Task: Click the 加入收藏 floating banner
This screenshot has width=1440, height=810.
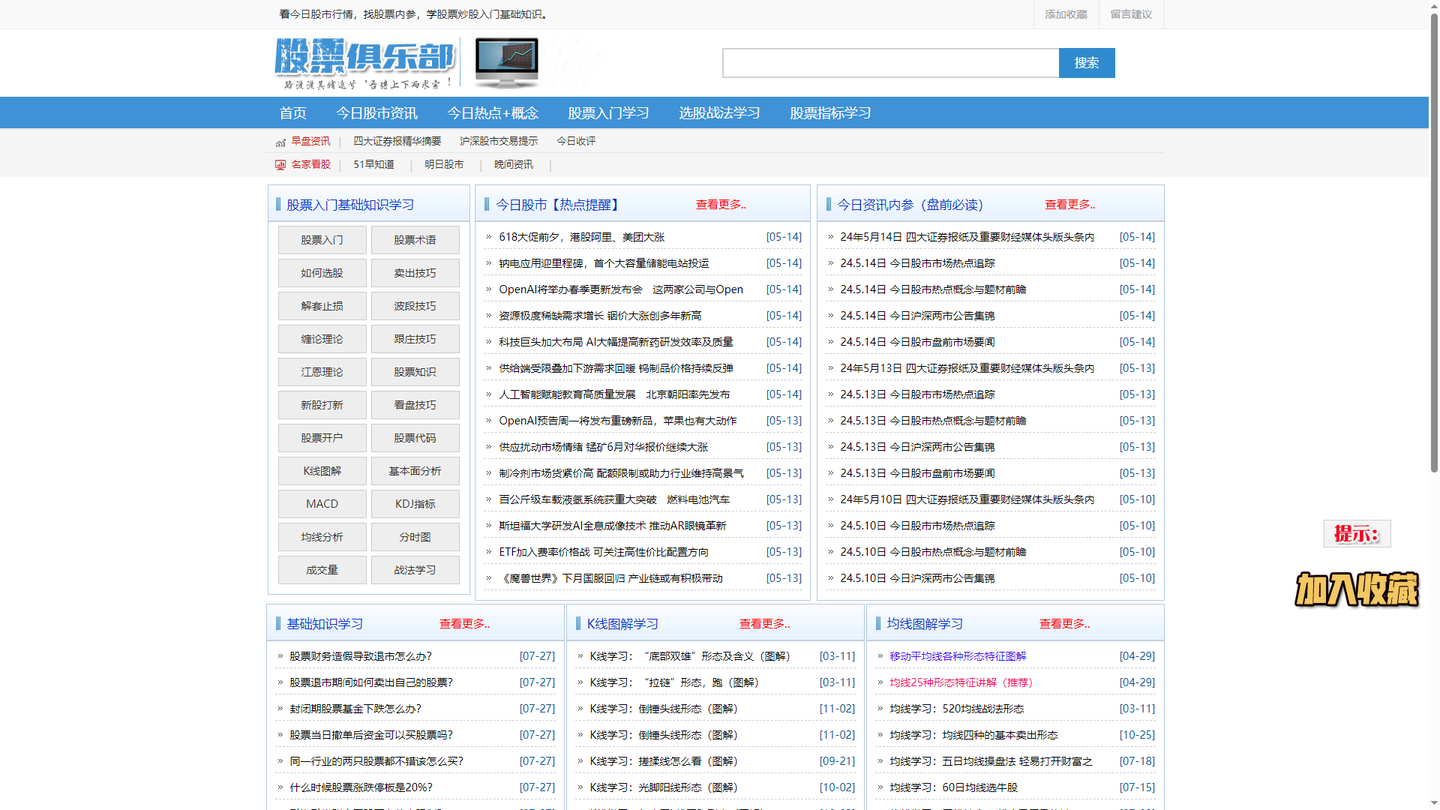Action: [1357, 589]
